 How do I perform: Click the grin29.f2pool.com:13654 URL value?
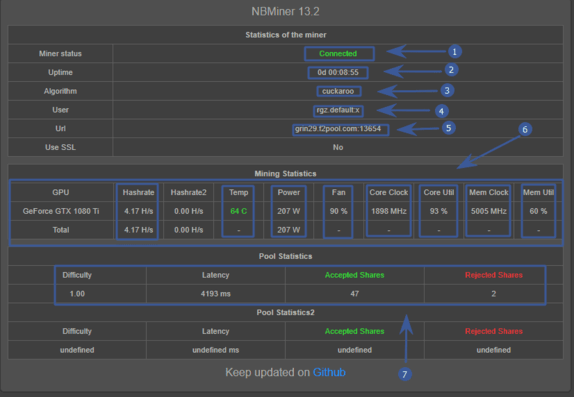click(338, 129)
